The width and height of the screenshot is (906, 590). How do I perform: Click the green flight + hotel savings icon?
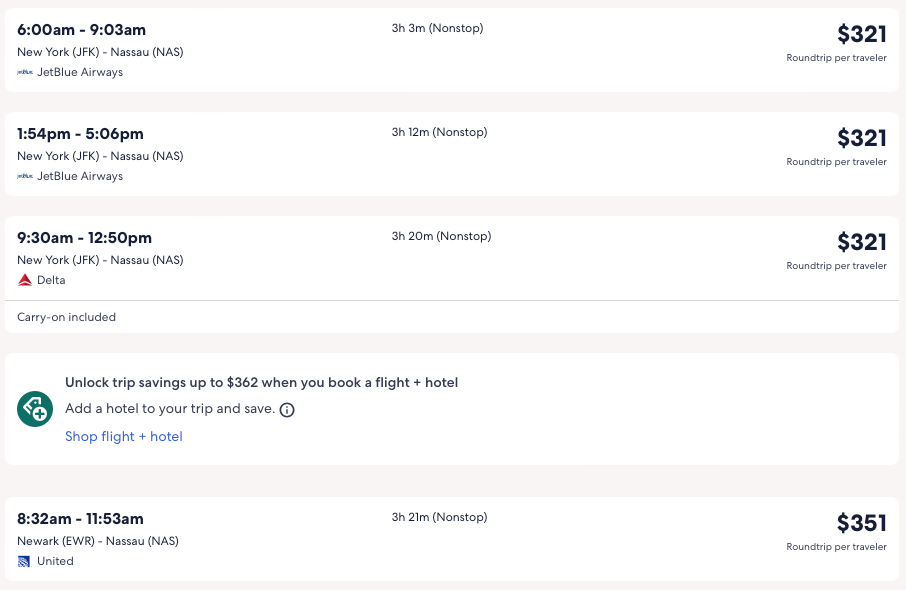(x=35, y=408)
